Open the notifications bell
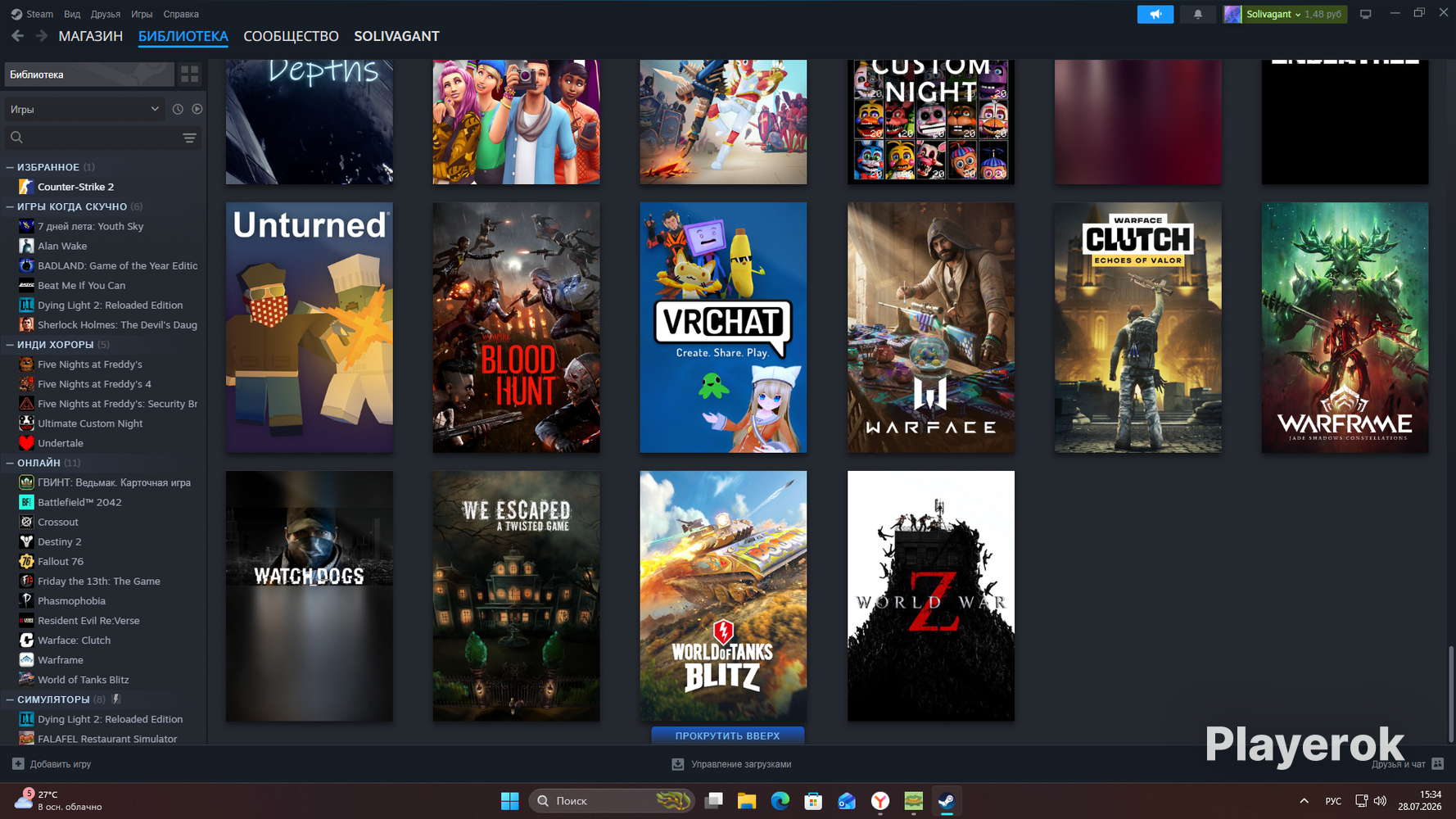 point(1197,14)
